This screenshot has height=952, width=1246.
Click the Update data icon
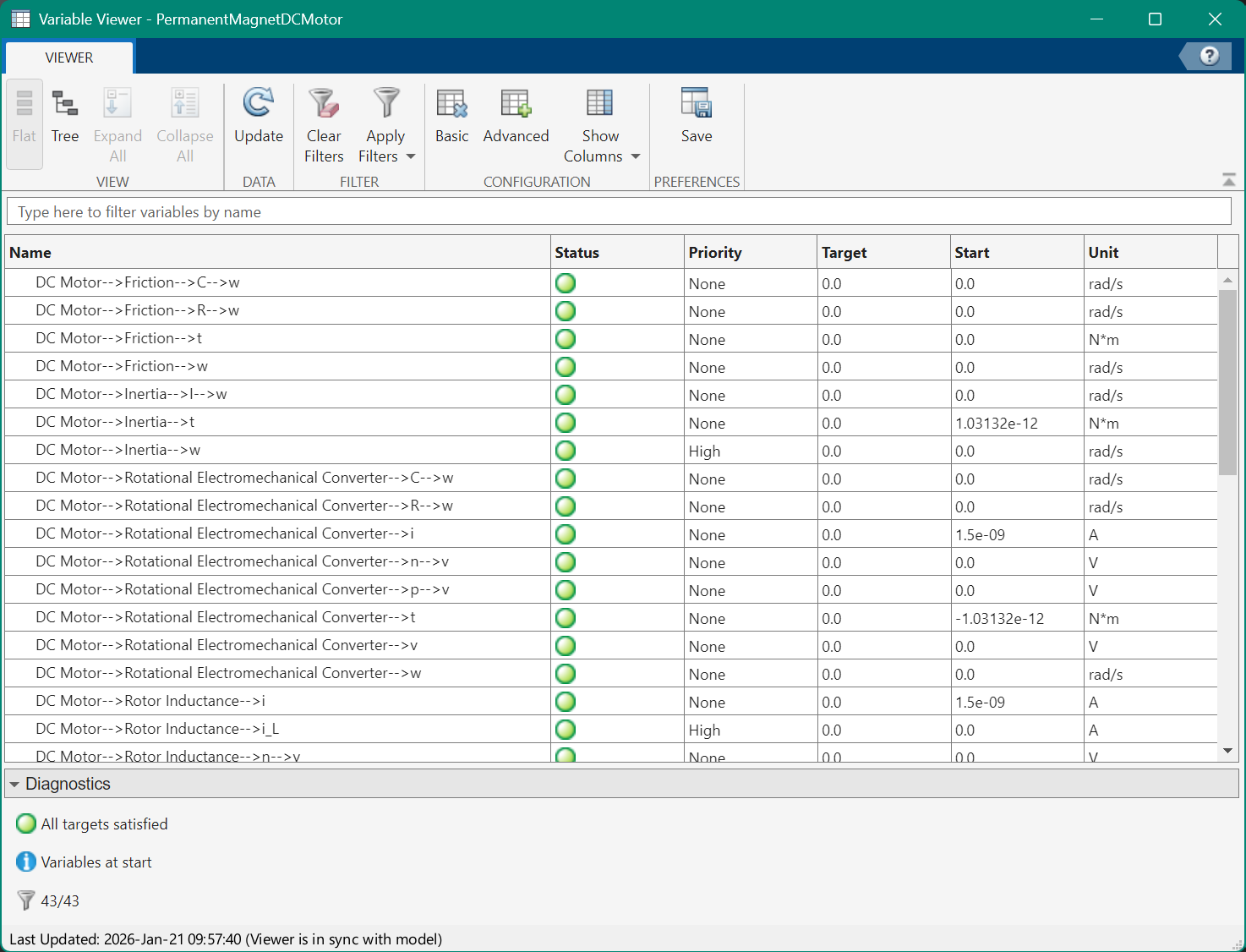point(258,104)
